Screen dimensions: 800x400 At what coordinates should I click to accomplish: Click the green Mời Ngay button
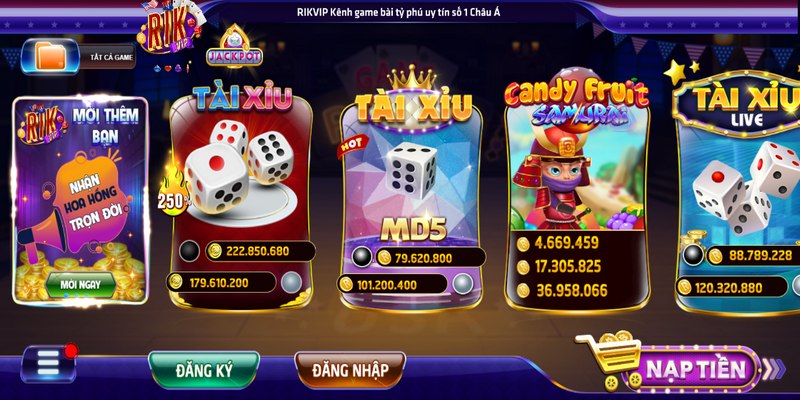[81, 285]
